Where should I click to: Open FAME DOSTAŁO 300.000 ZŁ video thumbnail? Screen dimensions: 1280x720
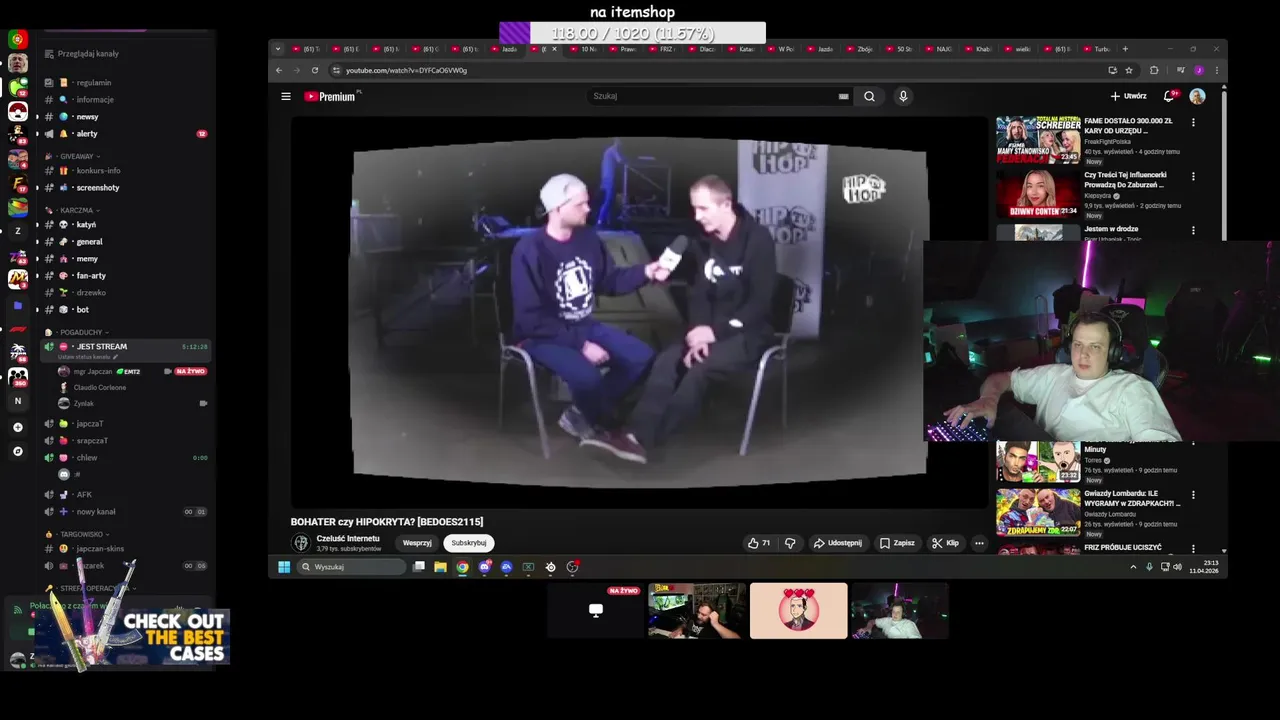[1038, 140]
